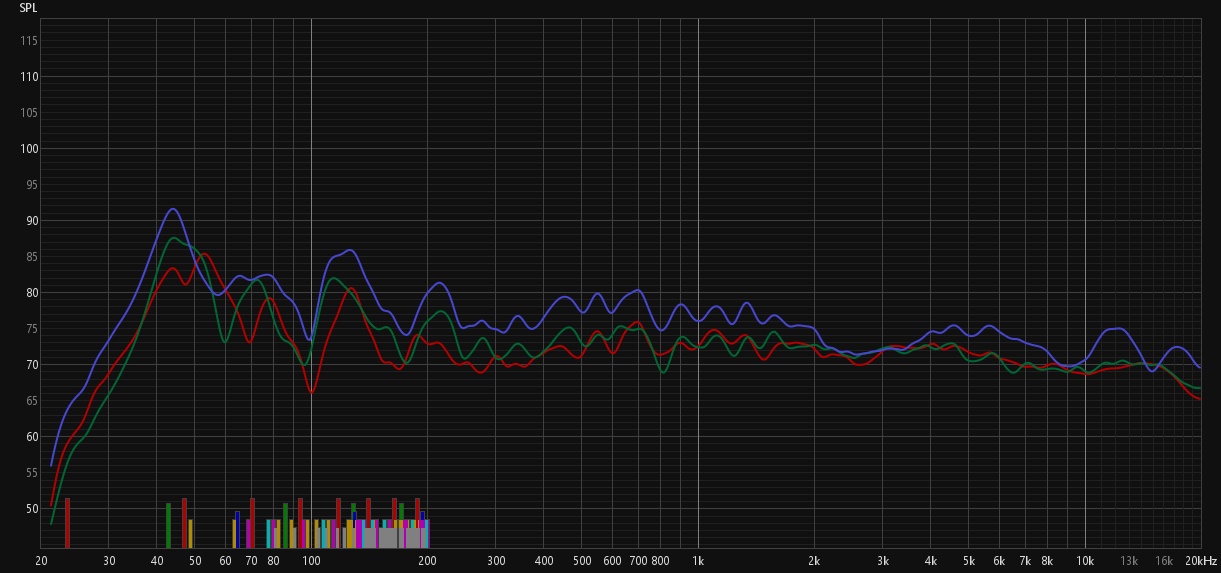
Task: Click the 13k frequency axis label
Action: tap(1129, 561)
